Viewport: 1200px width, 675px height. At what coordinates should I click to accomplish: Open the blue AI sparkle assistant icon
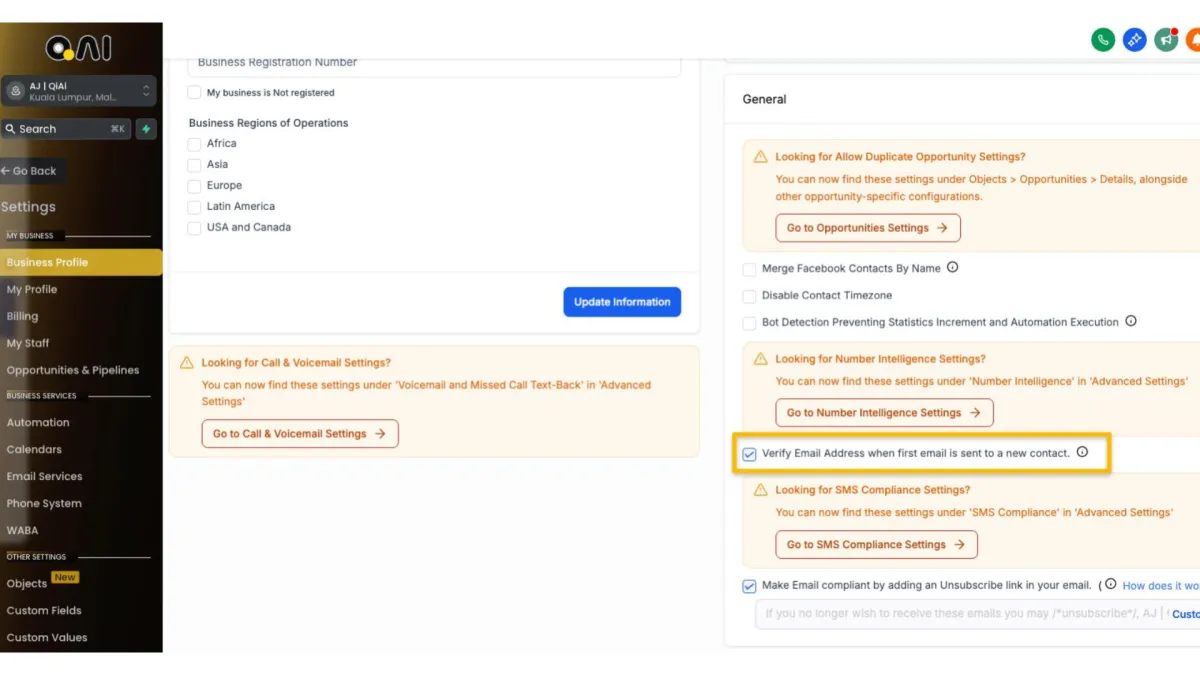[x=1134, y=40]
